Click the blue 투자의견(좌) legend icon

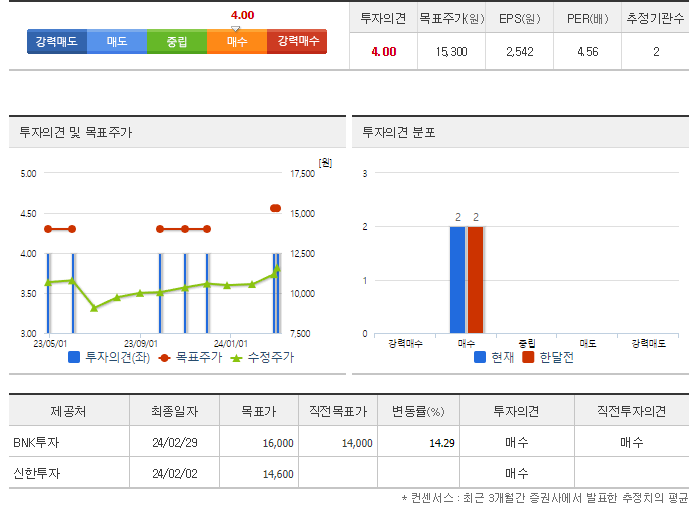74,357
